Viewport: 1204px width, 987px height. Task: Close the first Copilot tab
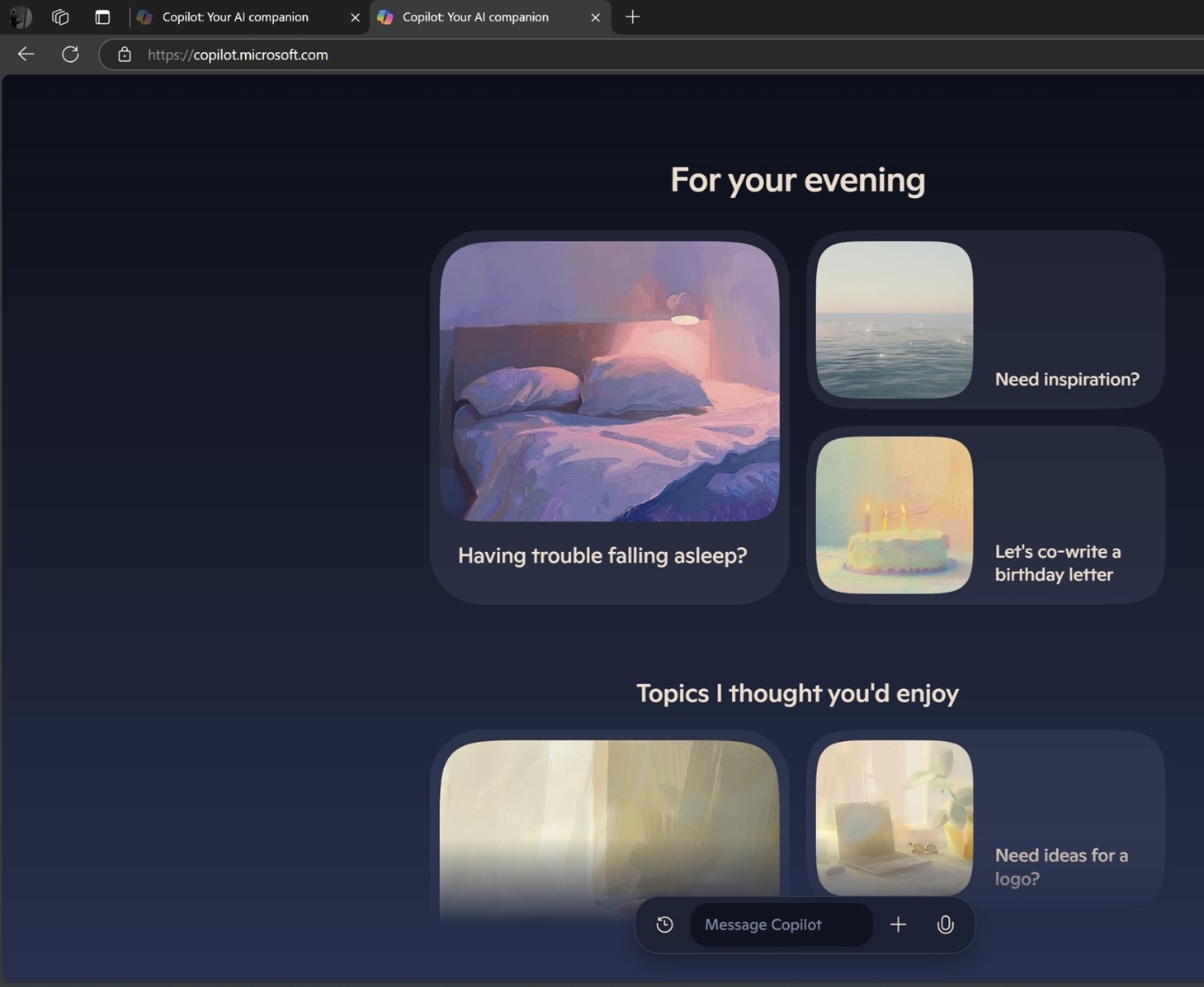355,17
